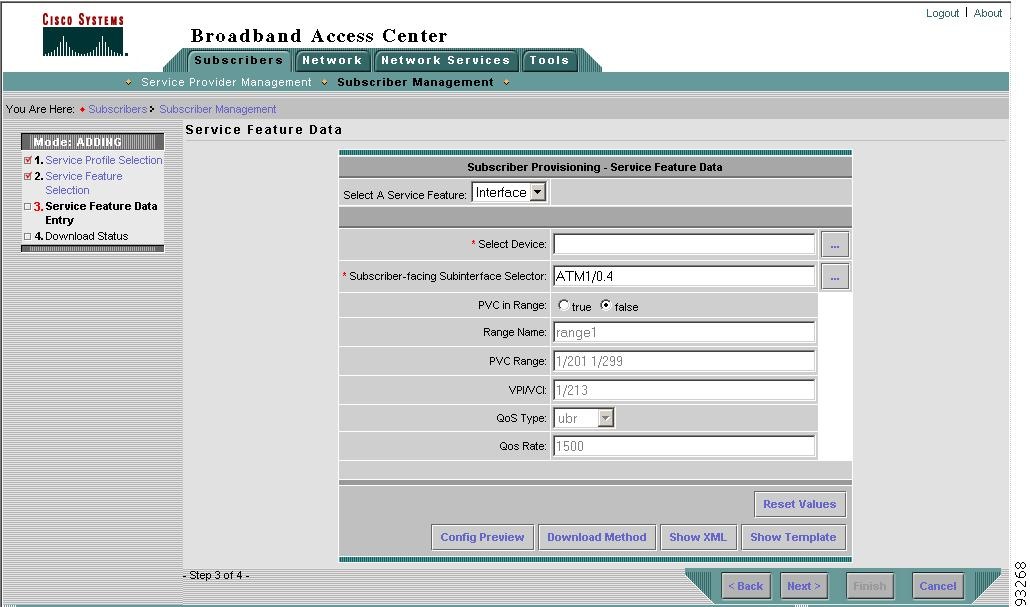Open Service Profile Selection step link
The height and width of the screenshot is (607, 1030).
(104, 160)
